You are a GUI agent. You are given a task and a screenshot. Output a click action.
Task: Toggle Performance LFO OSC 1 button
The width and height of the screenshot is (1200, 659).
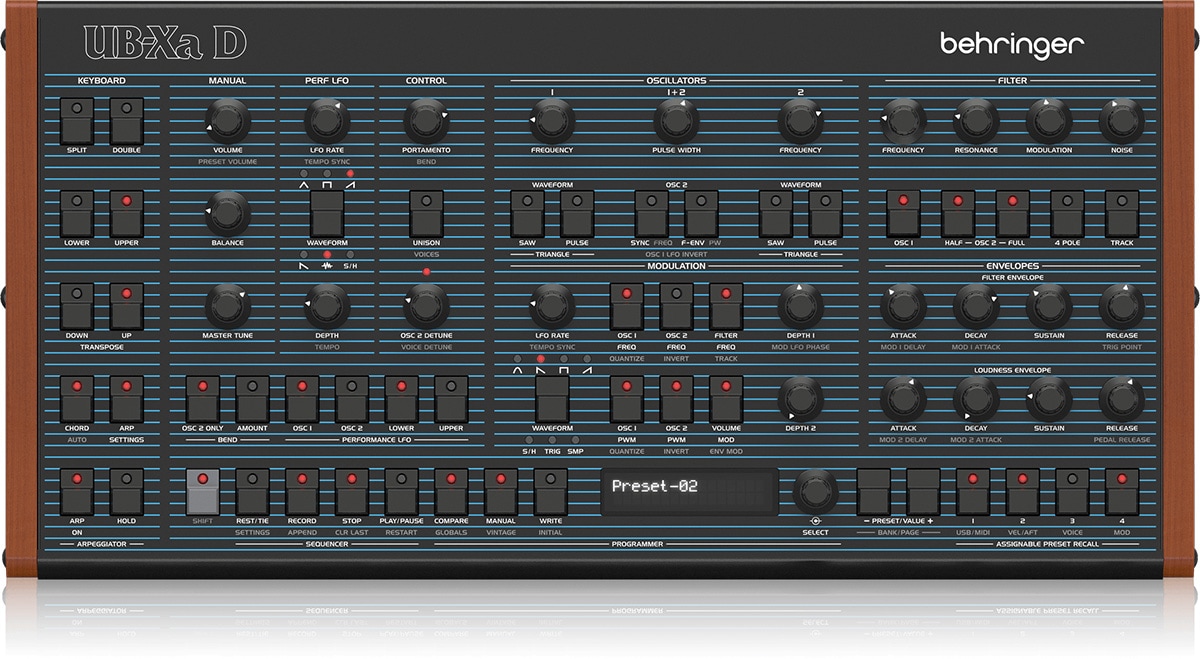[302, 399]
